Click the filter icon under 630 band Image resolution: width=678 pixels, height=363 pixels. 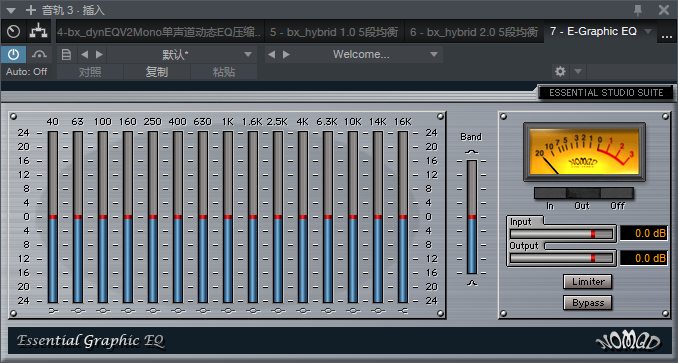(203, 311)
